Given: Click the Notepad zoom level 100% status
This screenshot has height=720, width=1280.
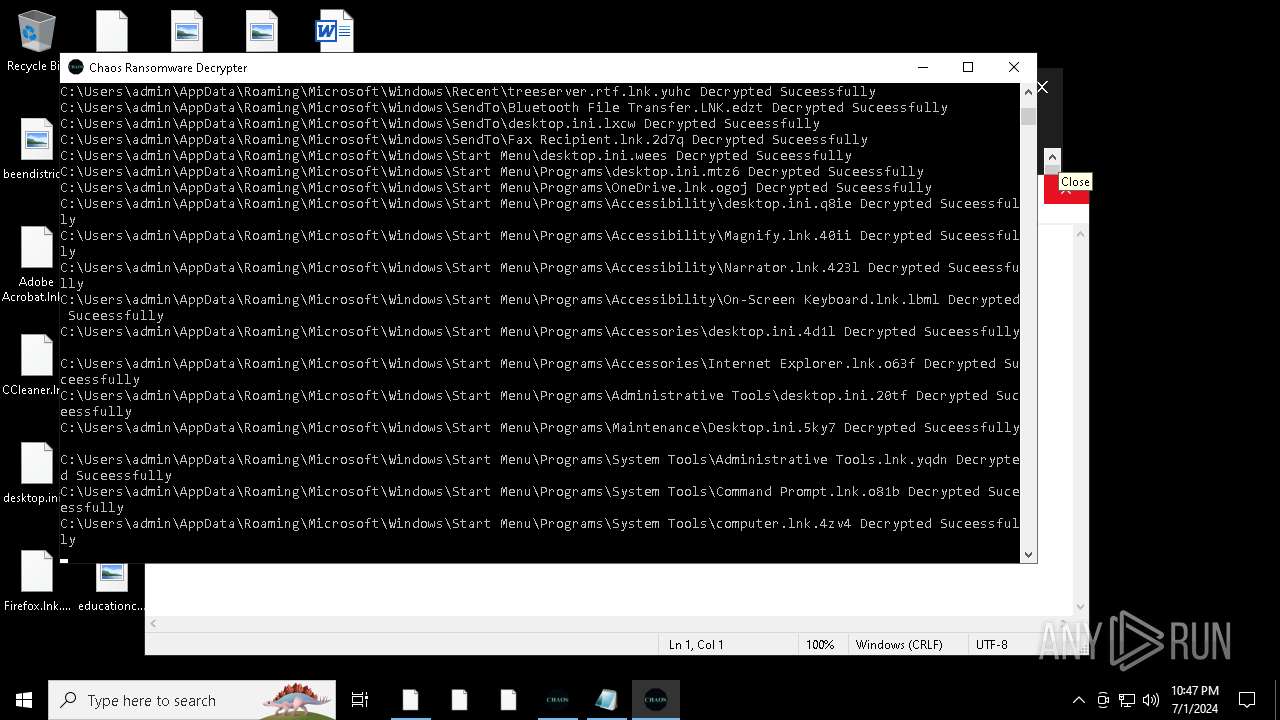Looking at the screenshot, I should 820,645.
